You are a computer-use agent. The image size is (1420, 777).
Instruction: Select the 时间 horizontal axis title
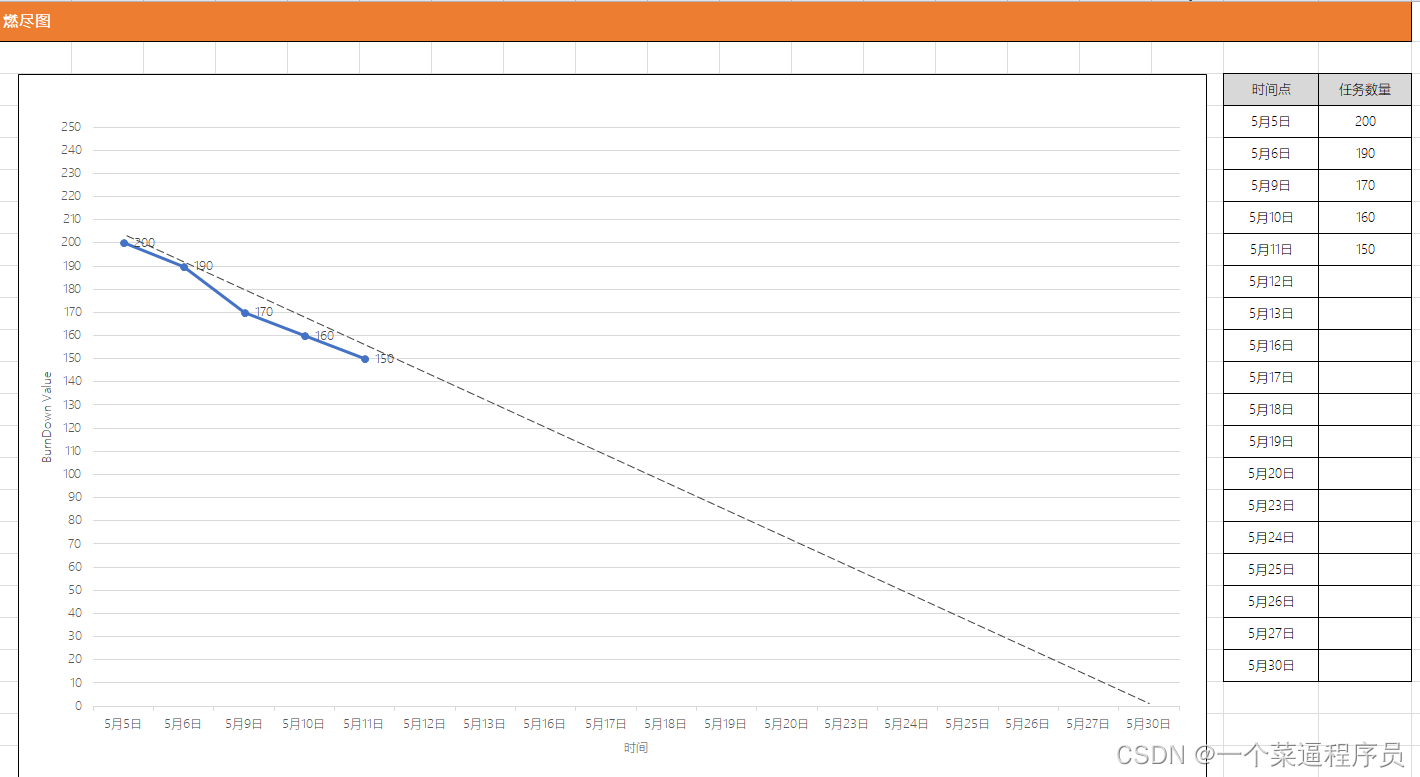[636, 747]
